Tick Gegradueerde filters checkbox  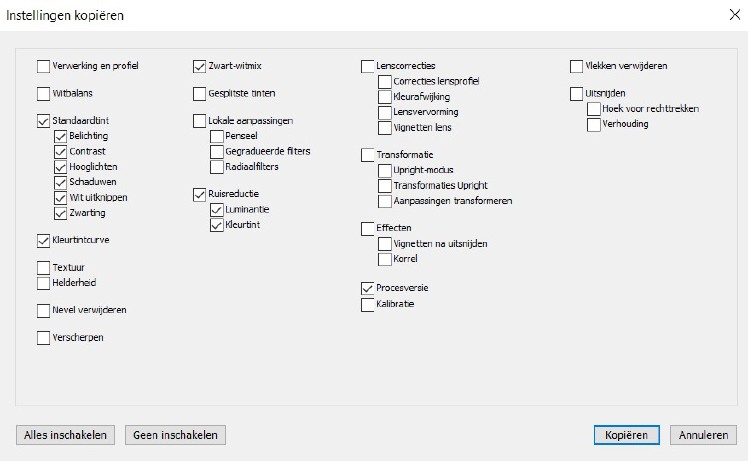[217, 151]
